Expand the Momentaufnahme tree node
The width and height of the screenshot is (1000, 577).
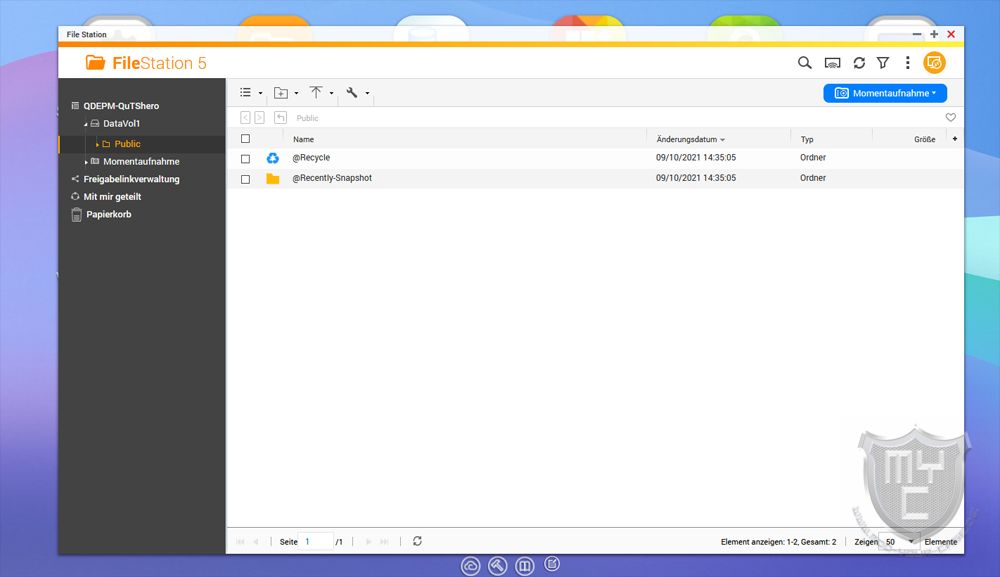[86, 162]
